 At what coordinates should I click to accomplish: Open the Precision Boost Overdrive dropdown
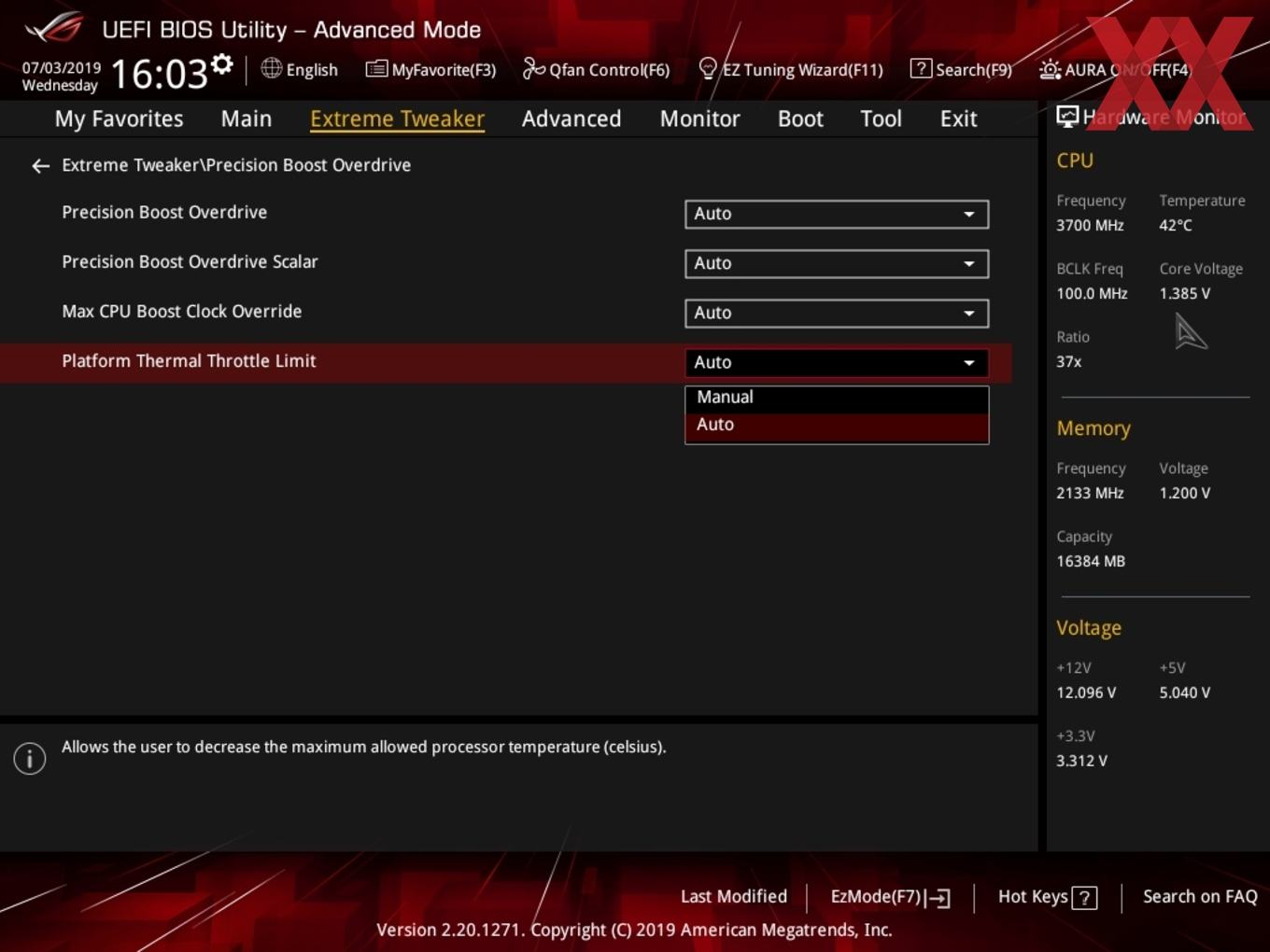pyautogui.click(x=837, y=214)
